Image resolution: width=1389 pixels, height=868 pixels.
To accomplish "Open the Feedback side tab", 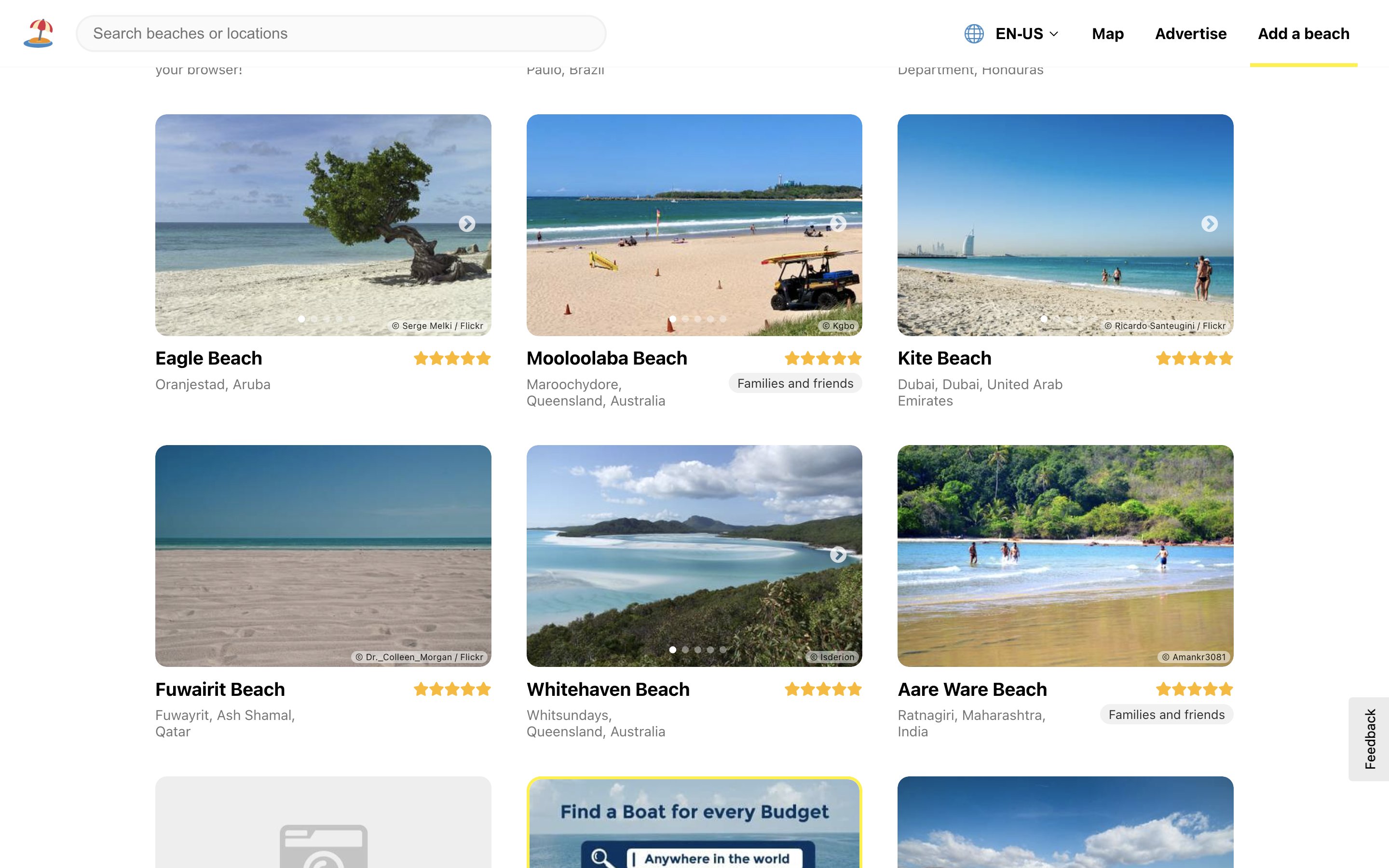I will [1370, 739].
